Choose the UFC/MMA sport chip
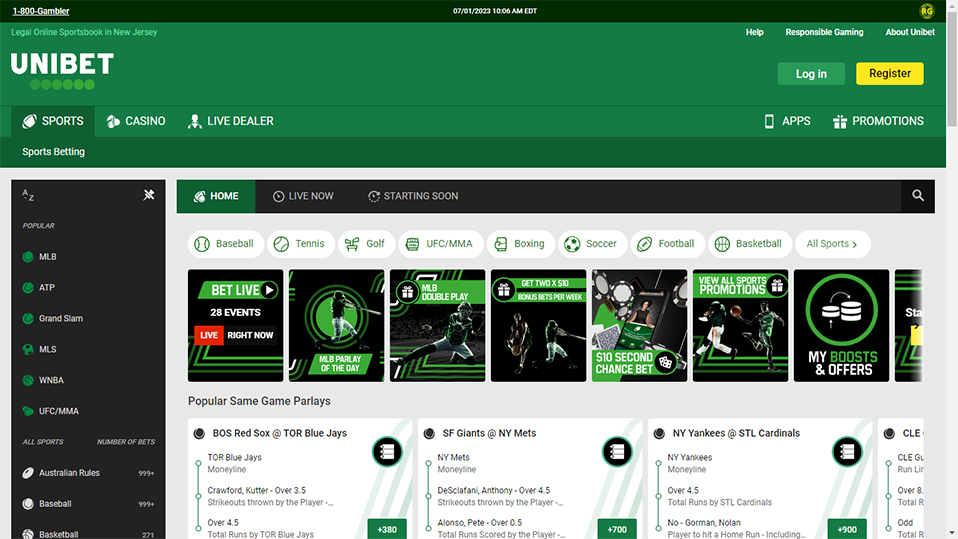Viewport: 958px width, 539px height. tap(440, 244)
